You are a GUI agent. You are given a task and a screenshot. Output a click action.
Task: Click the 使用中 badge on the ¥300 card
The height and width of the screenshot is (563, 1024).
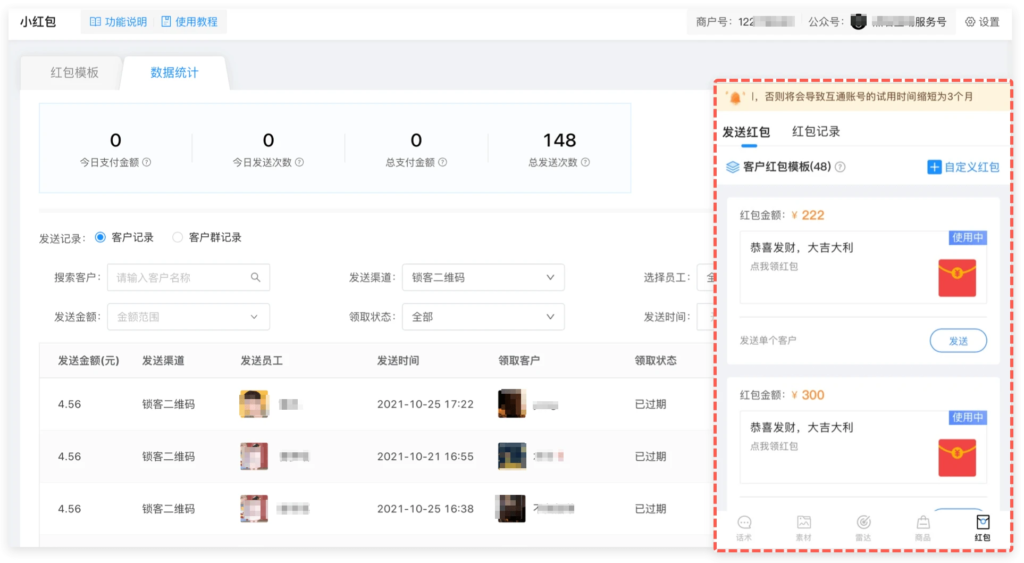coord(967,417)
